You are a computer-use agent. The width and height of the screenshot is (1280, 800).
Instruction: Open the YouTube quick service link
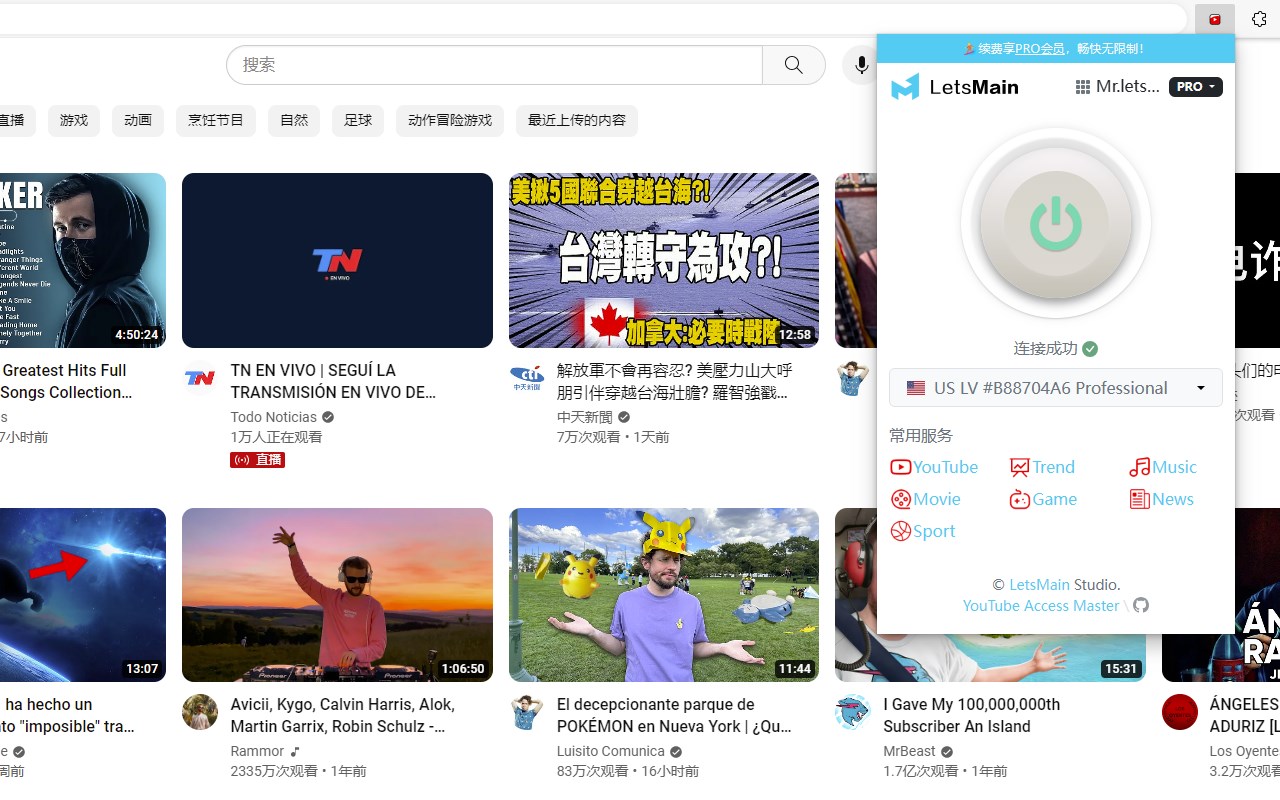point(934,467)
